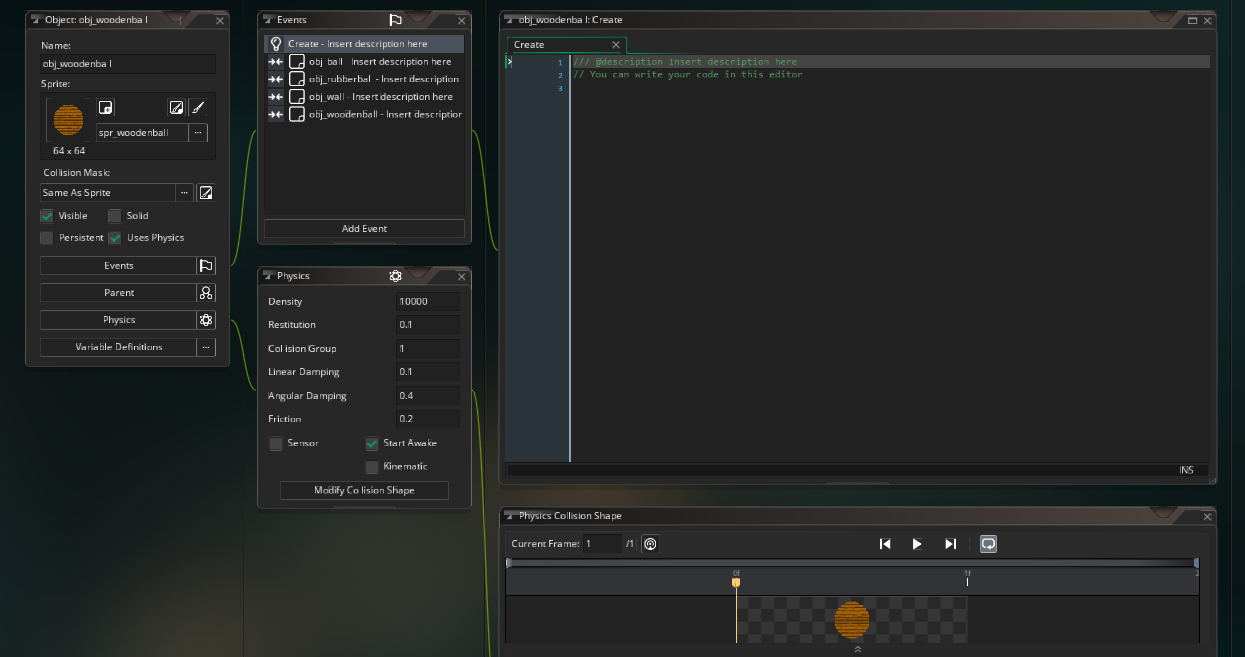
Task: Click the Parent button
Action: click(x=118, y=293)
